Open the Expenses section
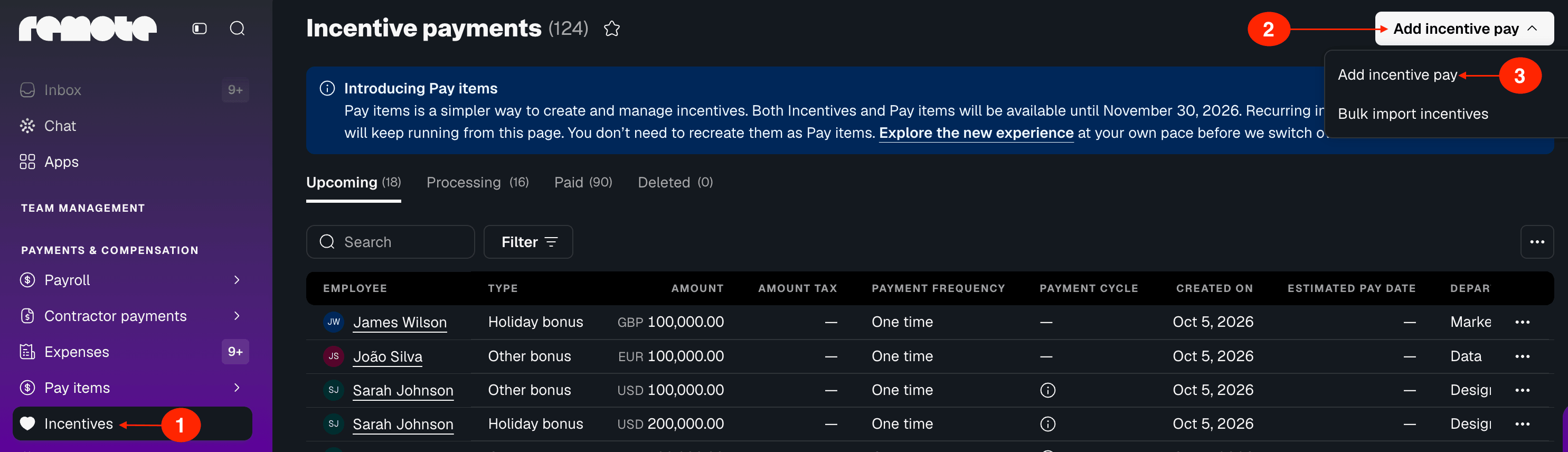This screenshot has height=452, width=1568. 76,352
